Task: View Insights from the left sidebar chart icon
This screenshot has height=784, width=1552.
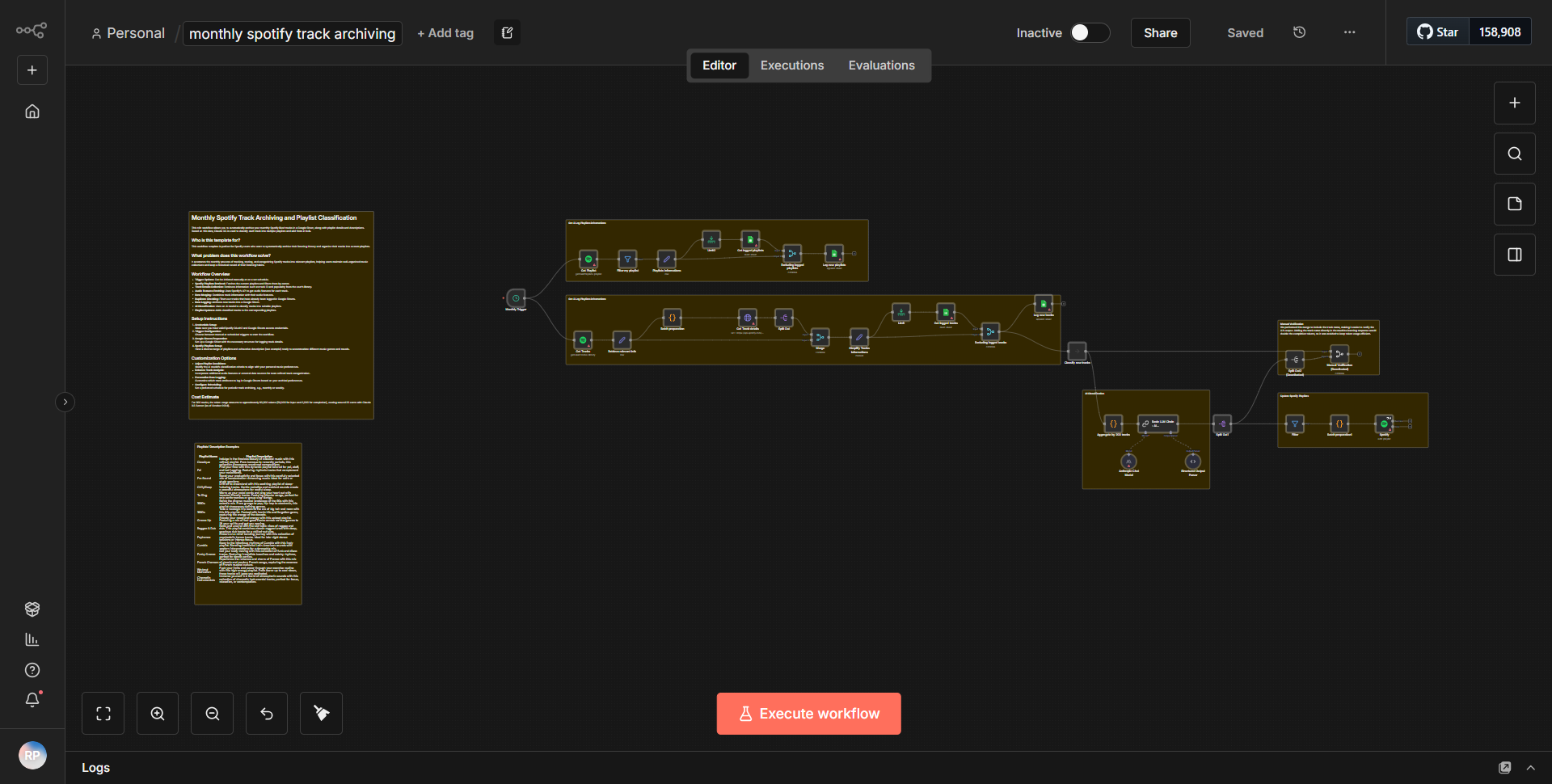Action: tap(32, 639)
